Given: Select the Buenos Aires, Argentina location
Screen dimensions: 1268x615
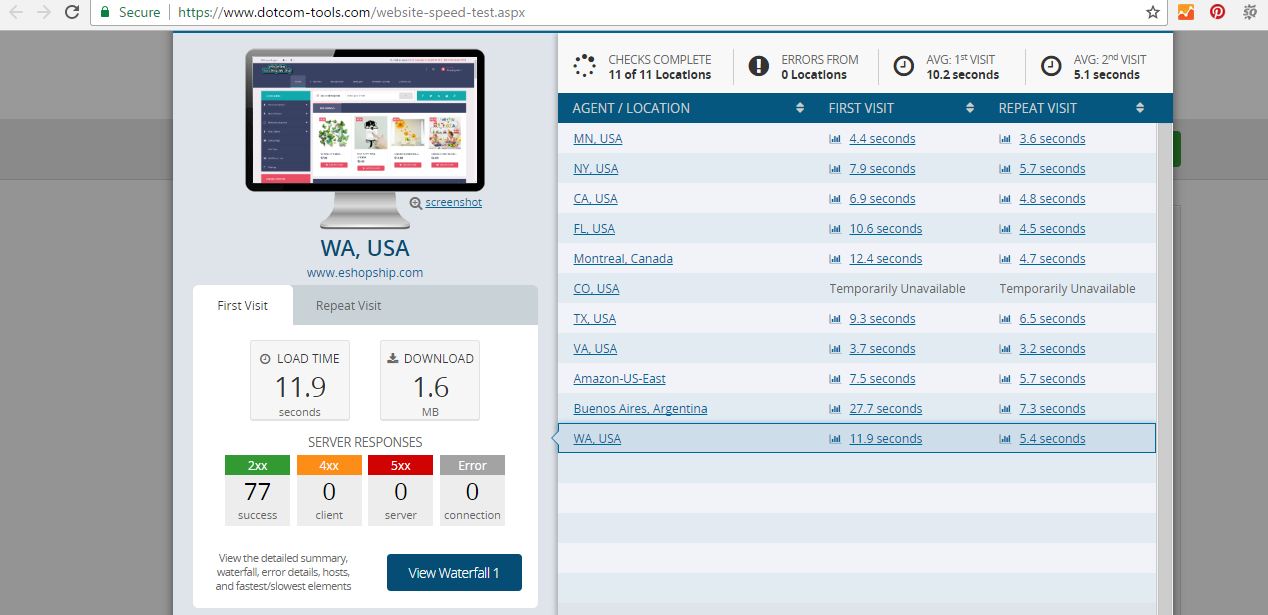Looking at the screenshot, I should [640, 409].
